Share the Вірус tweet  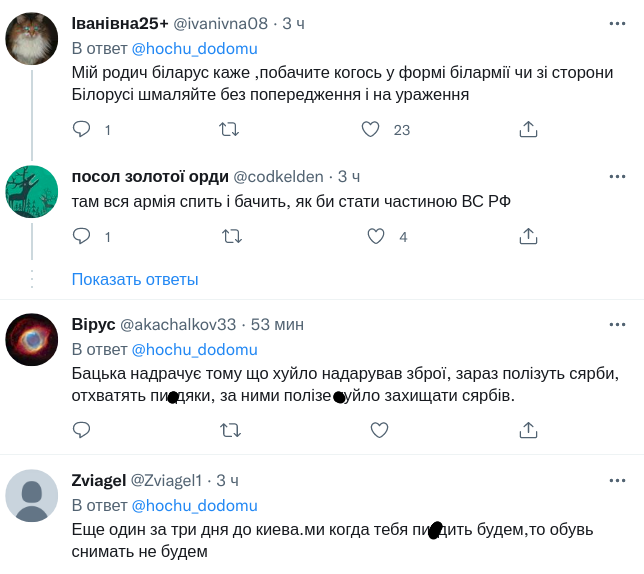click(529, 430)
